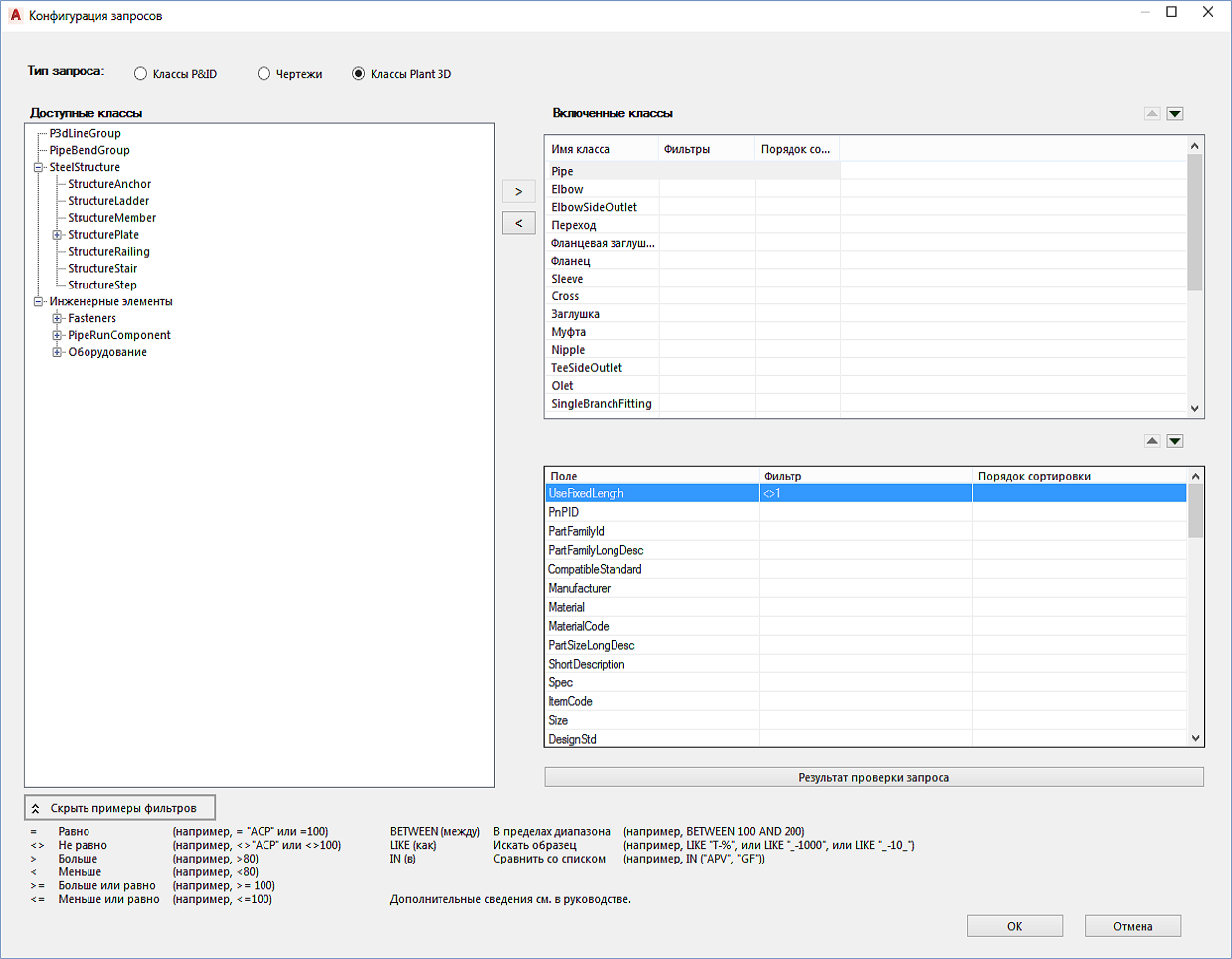Select the CompatibleStandard field row

point(865,569)
